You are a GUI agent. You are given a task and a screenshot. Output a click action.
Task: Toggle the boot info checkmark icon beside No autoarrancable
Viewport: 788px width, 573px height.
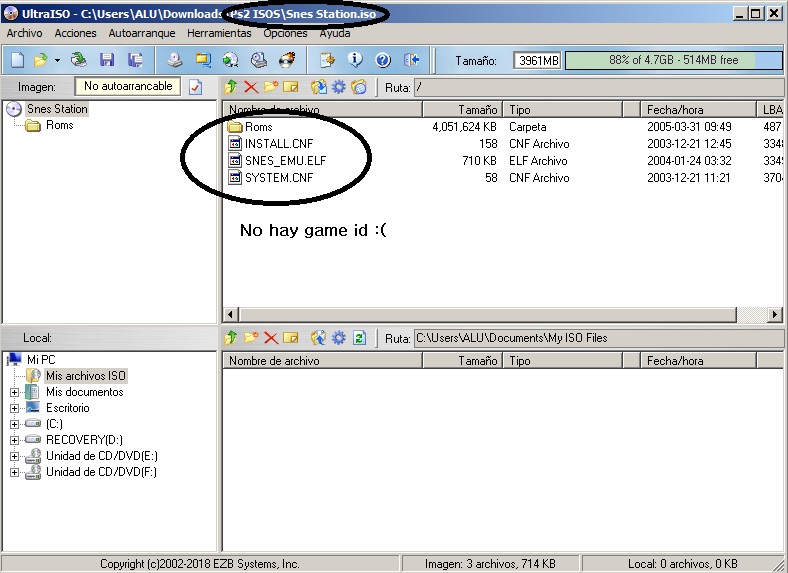click(x=196, y=87)
